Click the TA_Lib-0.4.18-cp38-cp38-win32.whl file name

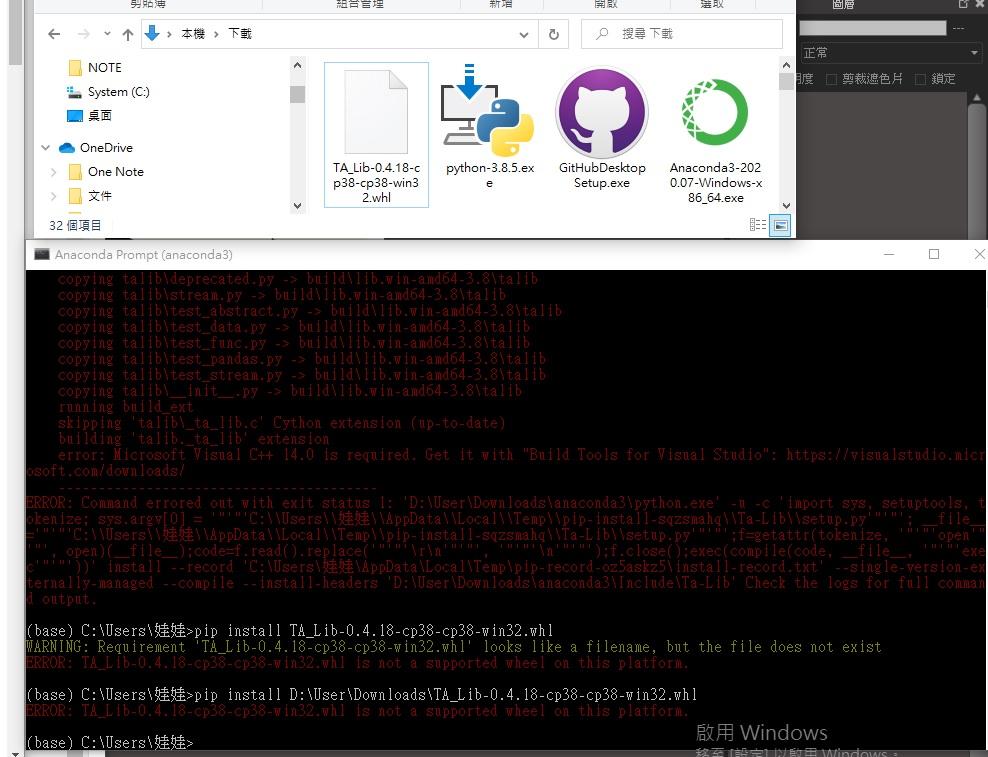[x=376, y=183]
